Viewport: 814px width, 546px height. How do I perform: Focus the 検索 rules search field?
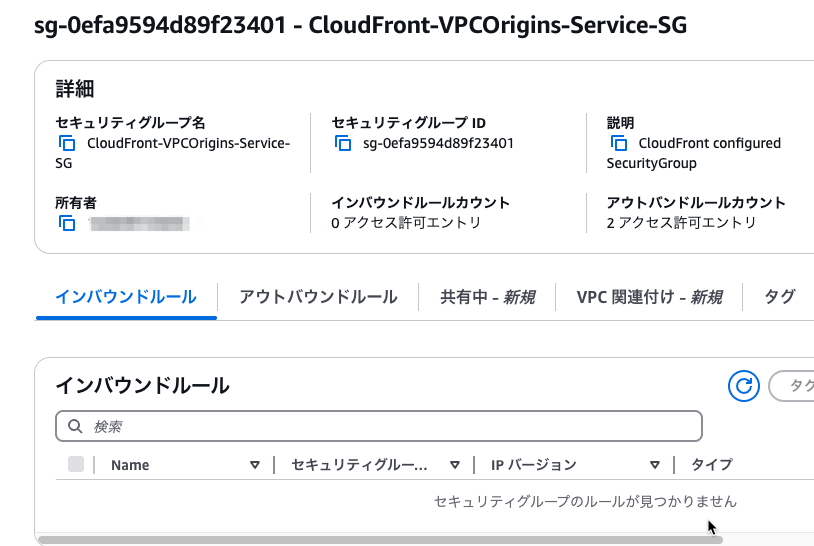point(379,426)
